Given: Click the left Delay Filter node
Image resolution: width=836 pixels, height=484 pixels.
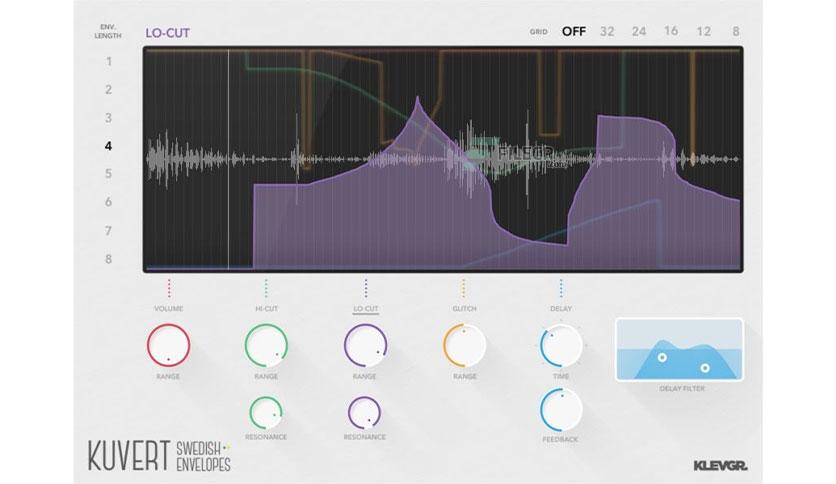Looking at the screenshot, I should (662, 358).
